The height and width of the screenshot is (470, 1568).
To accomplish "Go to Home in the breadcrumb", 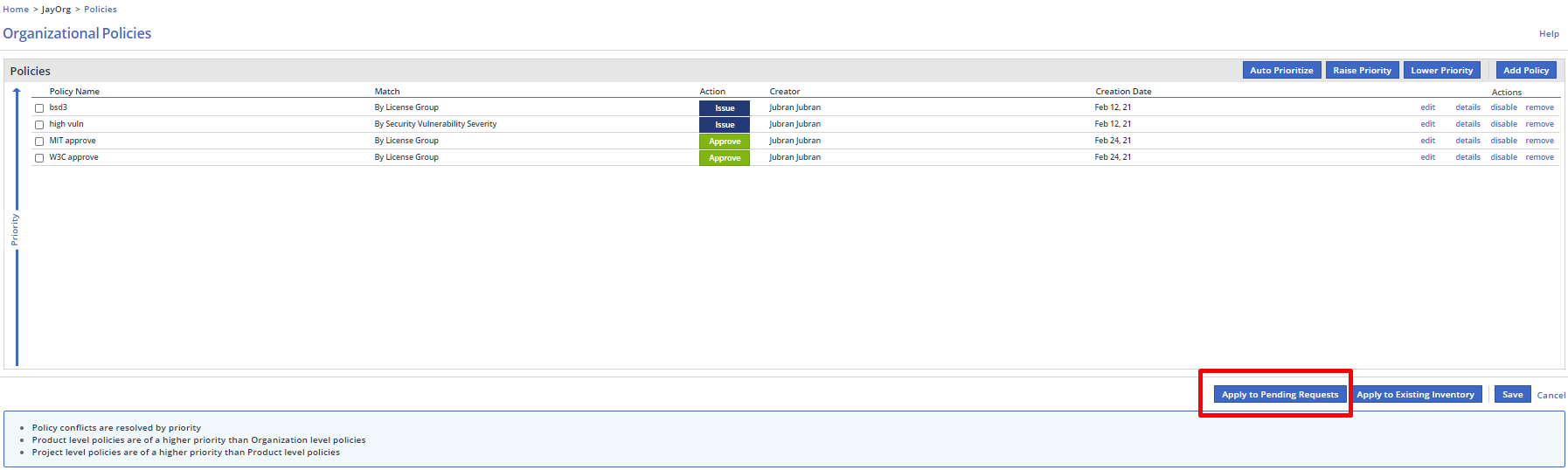I will point(16,10).
